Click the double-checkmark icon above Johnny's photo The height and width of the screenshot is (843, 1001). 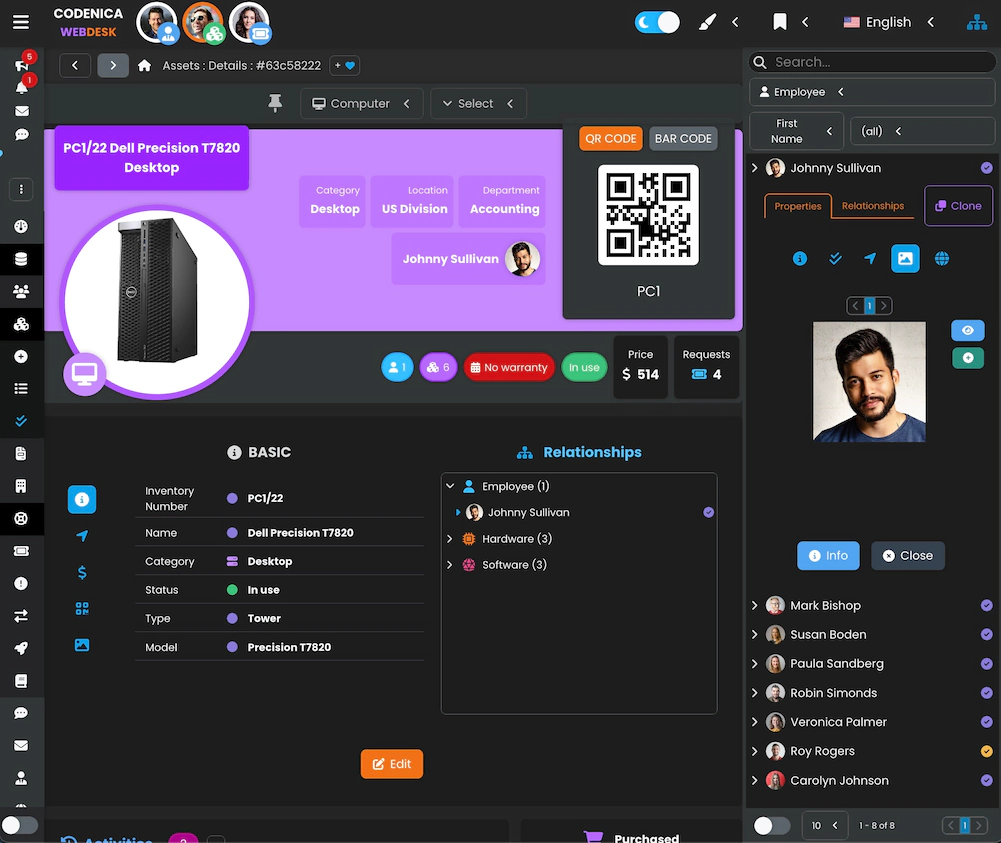[835, 258]
